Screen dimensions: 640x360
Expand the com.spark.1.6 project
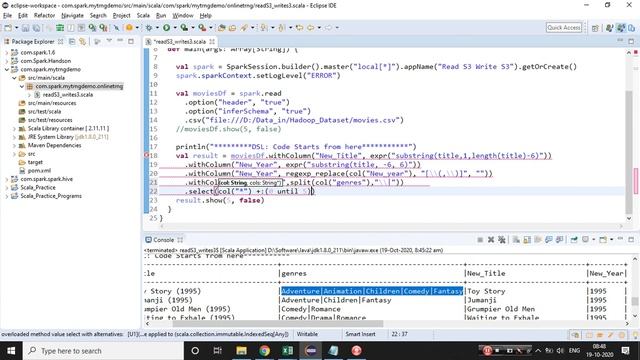[x=7, y=52]
